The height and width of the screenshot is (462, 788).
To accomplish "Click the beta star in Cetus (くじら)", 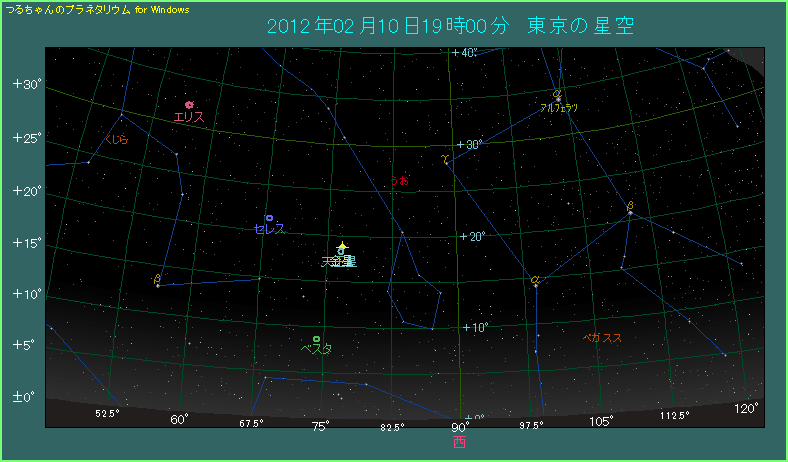I will tap(157, 284).
